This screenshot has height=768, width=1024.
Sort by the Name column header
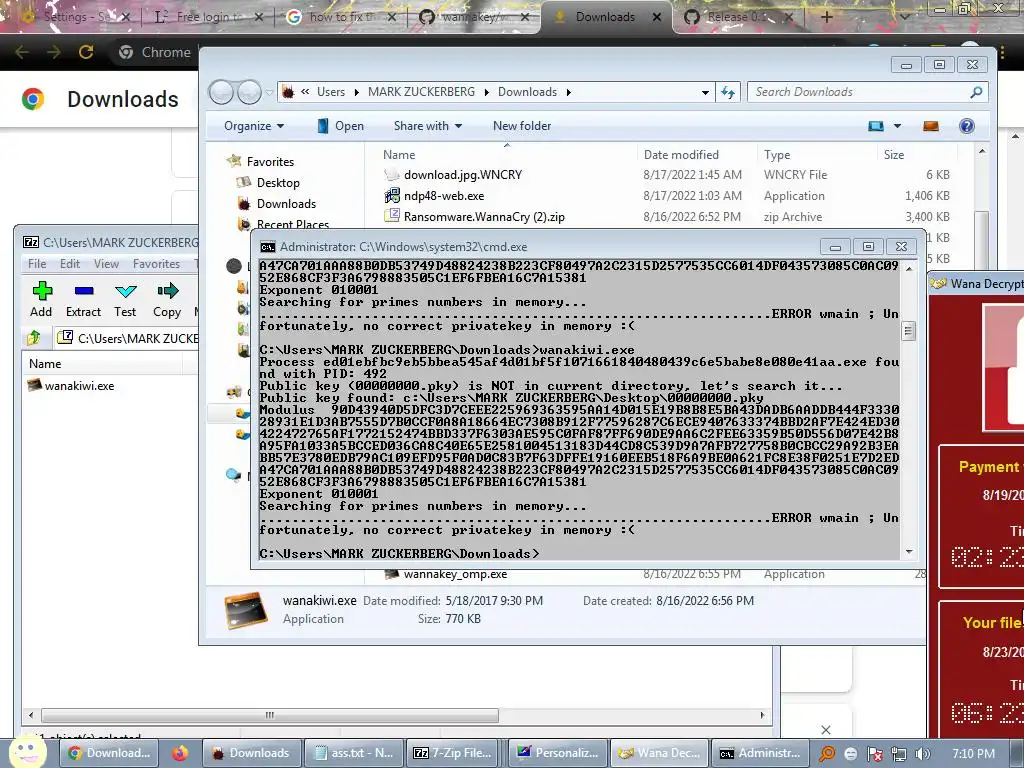tap(399, 155)
